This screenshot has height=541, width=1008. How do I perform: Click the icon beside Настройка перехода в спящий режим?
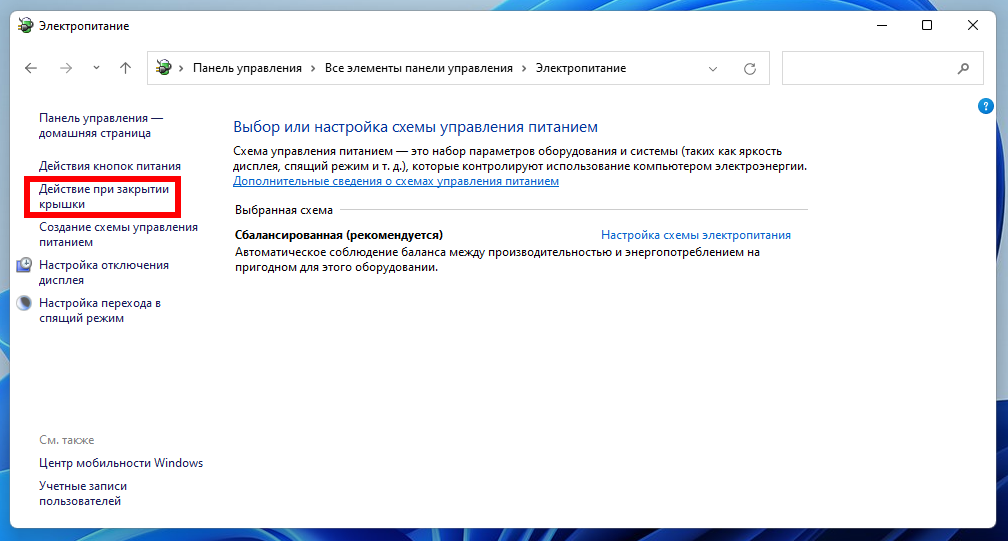25,303
